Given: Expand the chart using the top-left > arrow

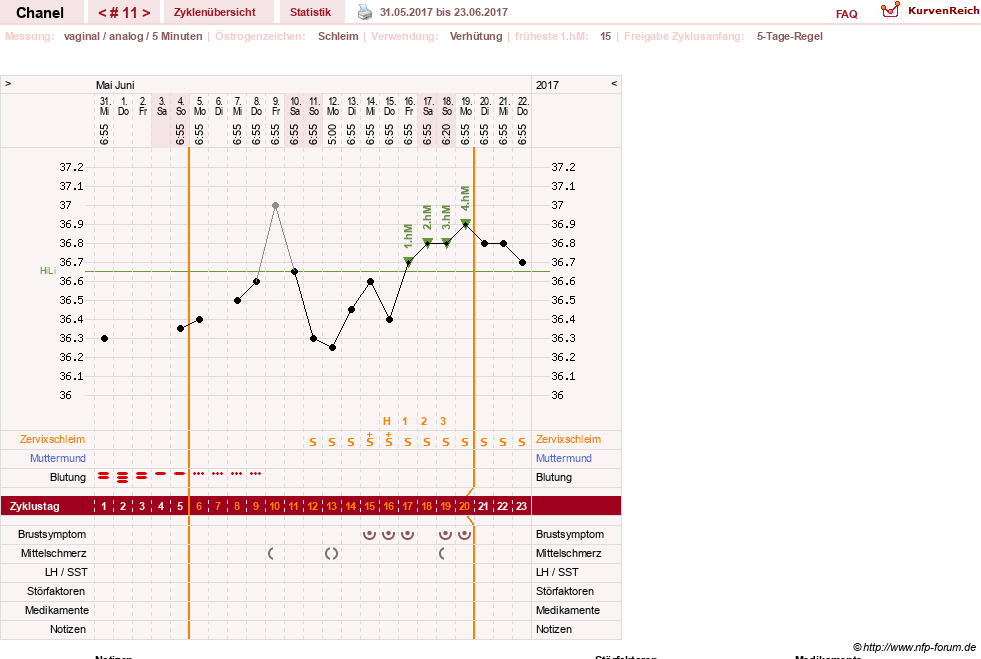Looking at the screenshot, I should tap(8, 83).
